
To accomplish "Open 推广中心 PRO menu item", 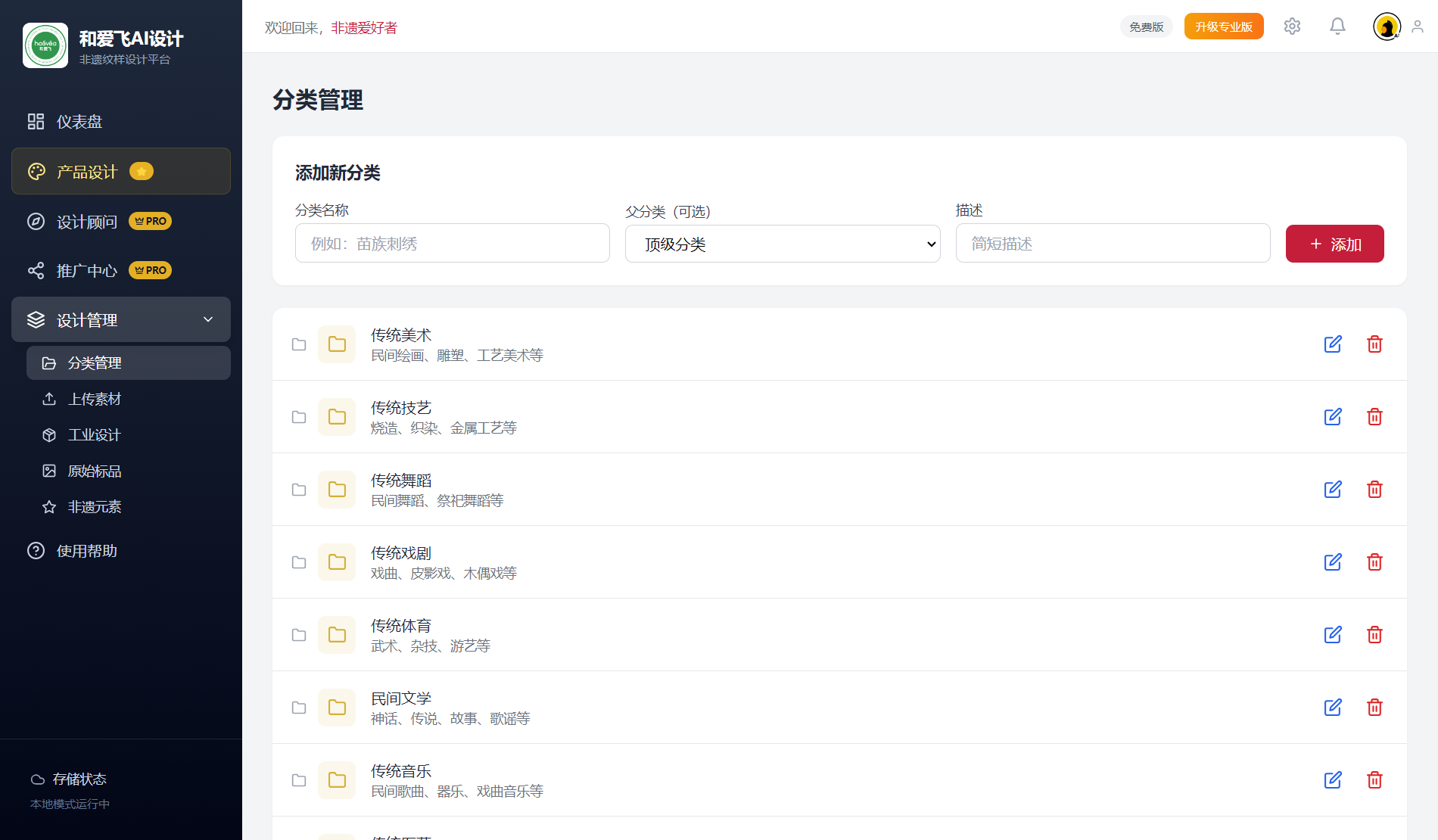I will coord(121,270).
